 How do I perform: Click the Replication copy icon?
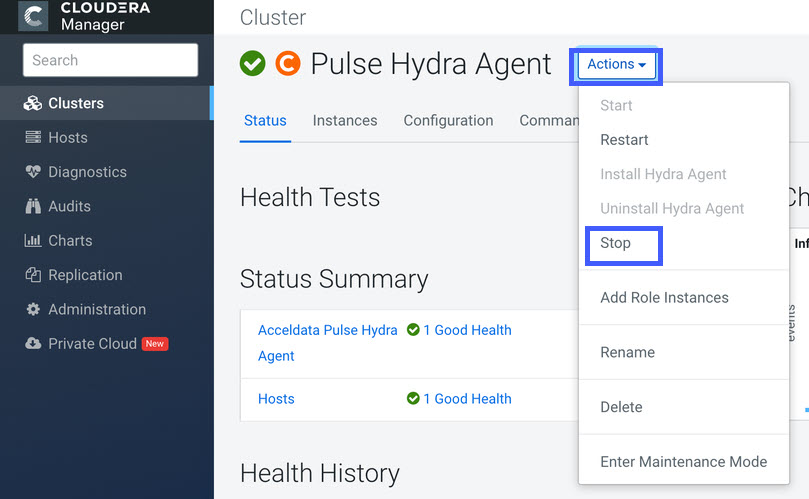[x=33, y=275]
